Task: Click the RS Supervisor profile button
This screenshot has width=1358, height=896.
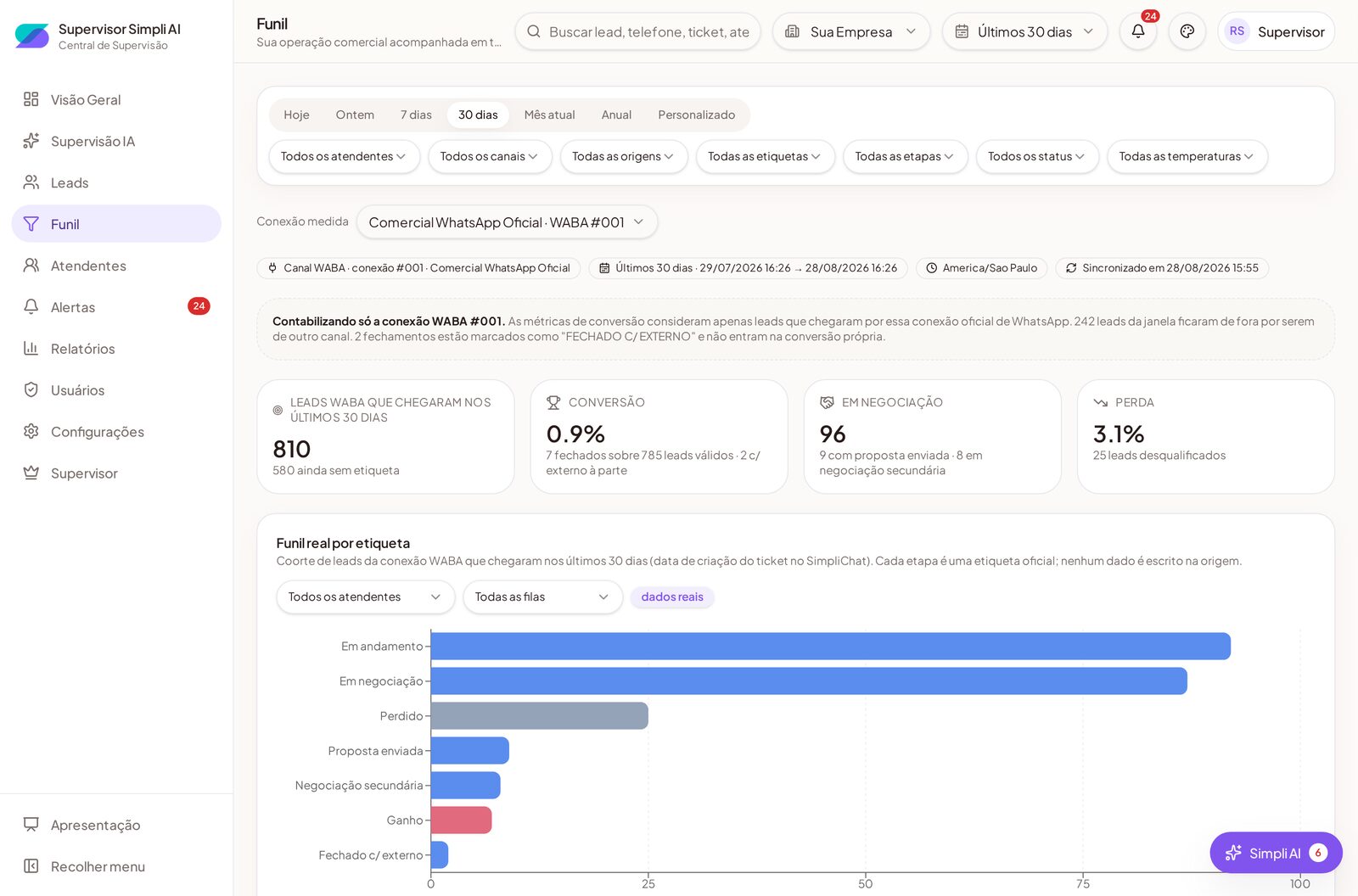Action: tap(1276, 31)
